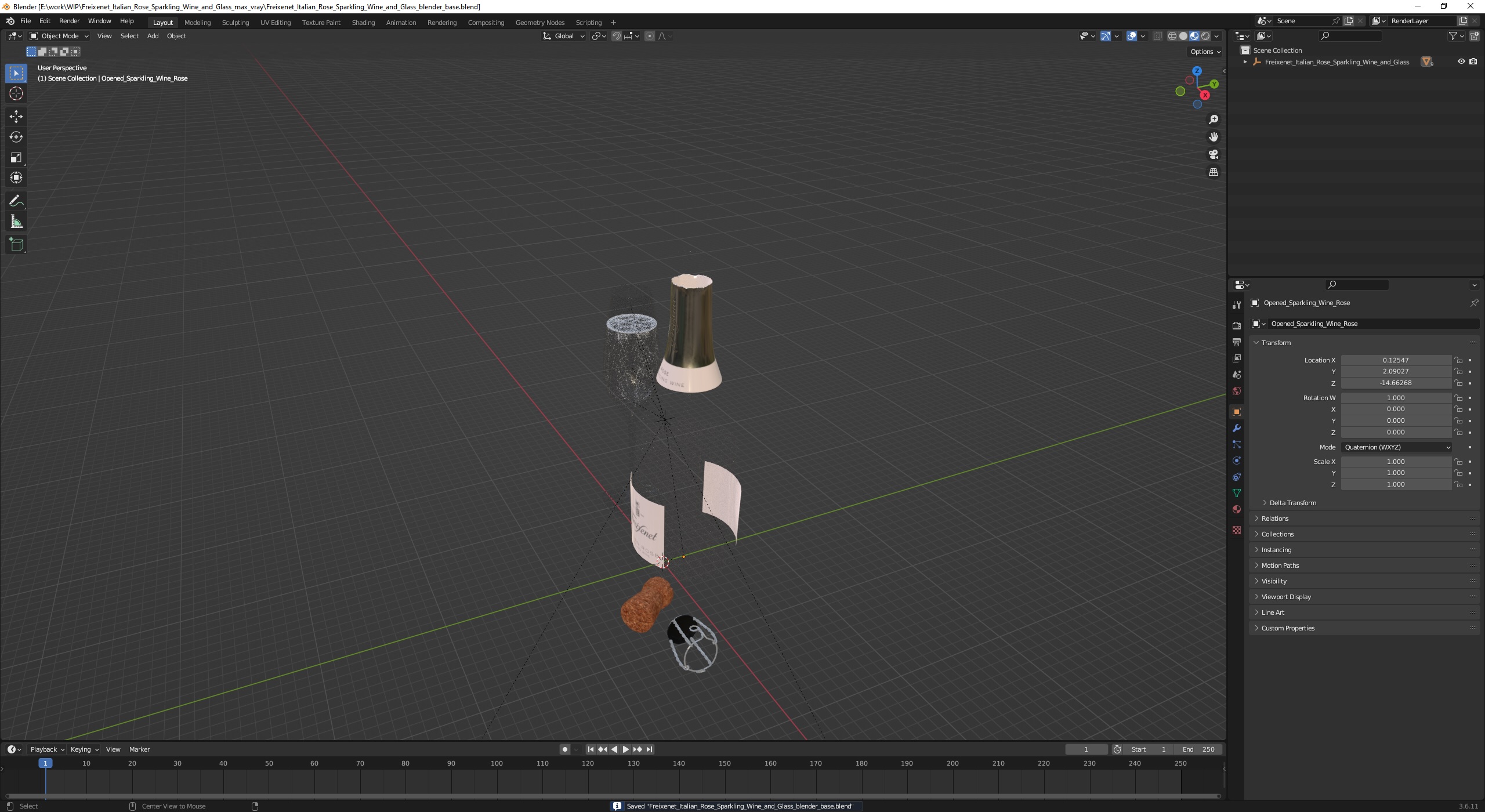Hide Freixenet collection in viewport via eye
Image resolution: width=1485 pixels, height=812 pixels.
(x=1461, y=61)
